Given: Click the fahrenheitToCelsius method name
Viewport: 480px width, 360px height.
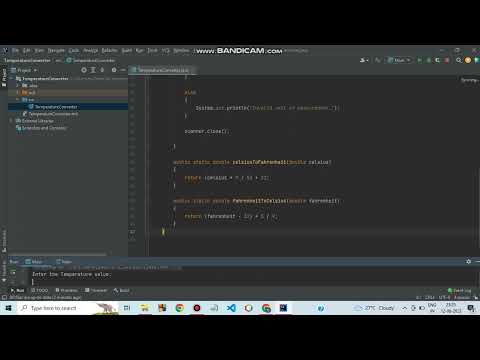Looking at the screenshot, I should click(x=259, y=201).
